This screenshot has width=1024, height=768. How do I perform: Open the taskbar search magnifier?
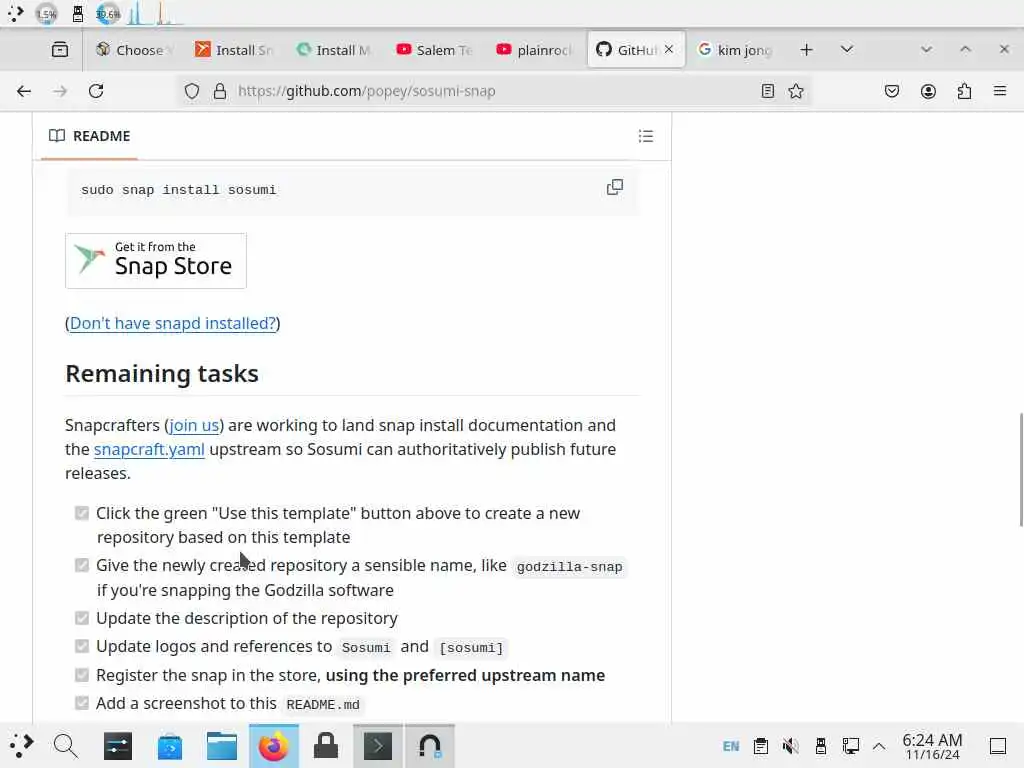[x=65, y=745]
